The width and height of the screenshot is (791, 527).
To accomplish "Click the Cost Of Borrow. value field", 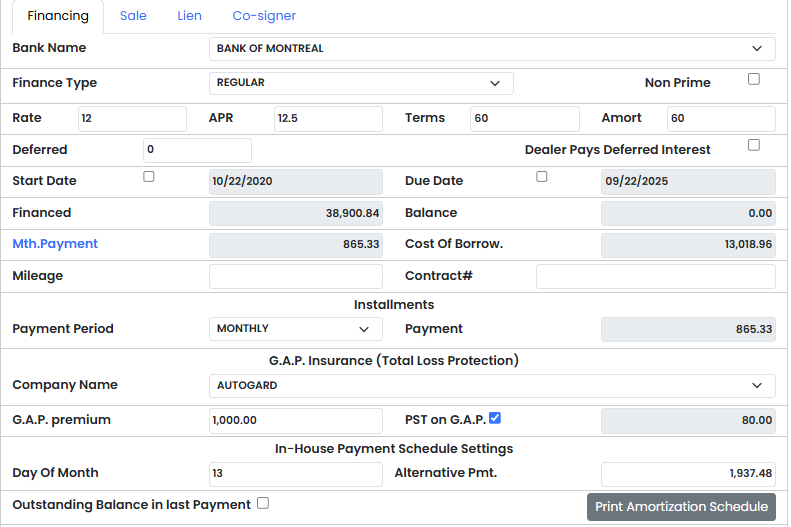I will (x=688, y=245).
